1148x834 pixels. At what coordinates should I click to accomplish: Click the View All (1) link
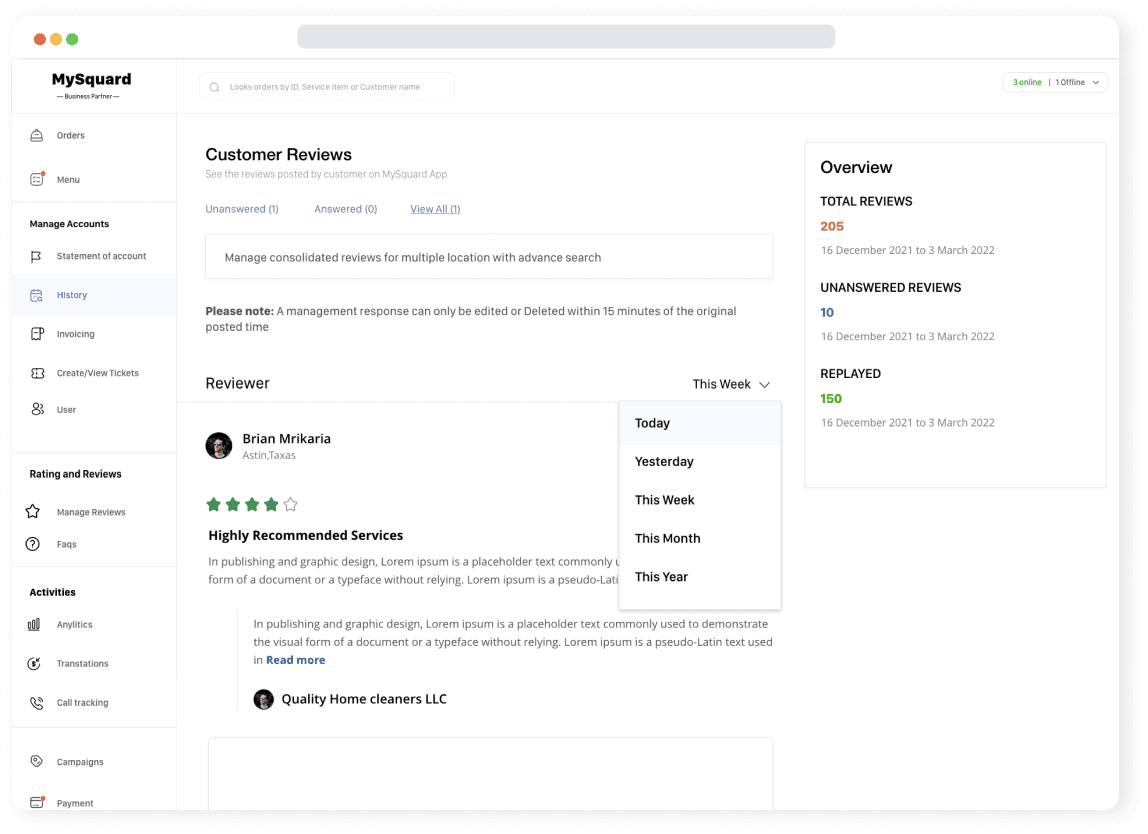pyautogui.click(x=435, y=209)
